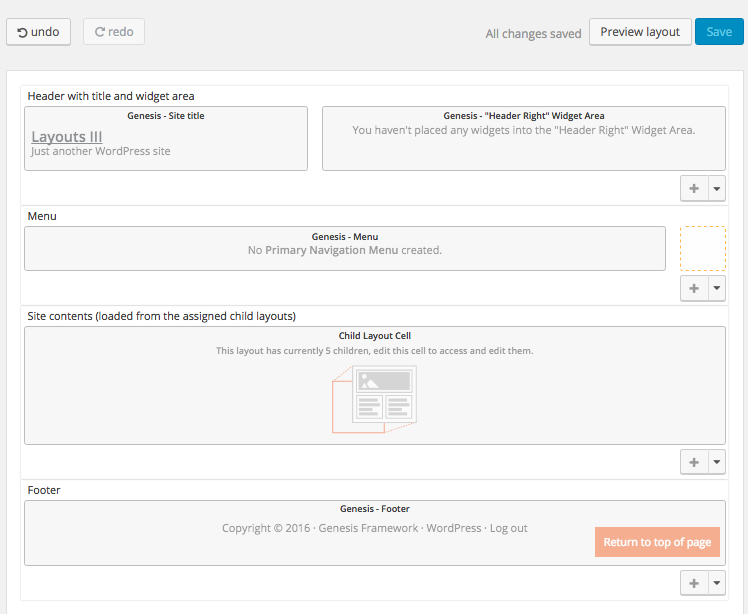Click the redo button
The width and height of the screenshot is (748, 614).
coord(114,32)
